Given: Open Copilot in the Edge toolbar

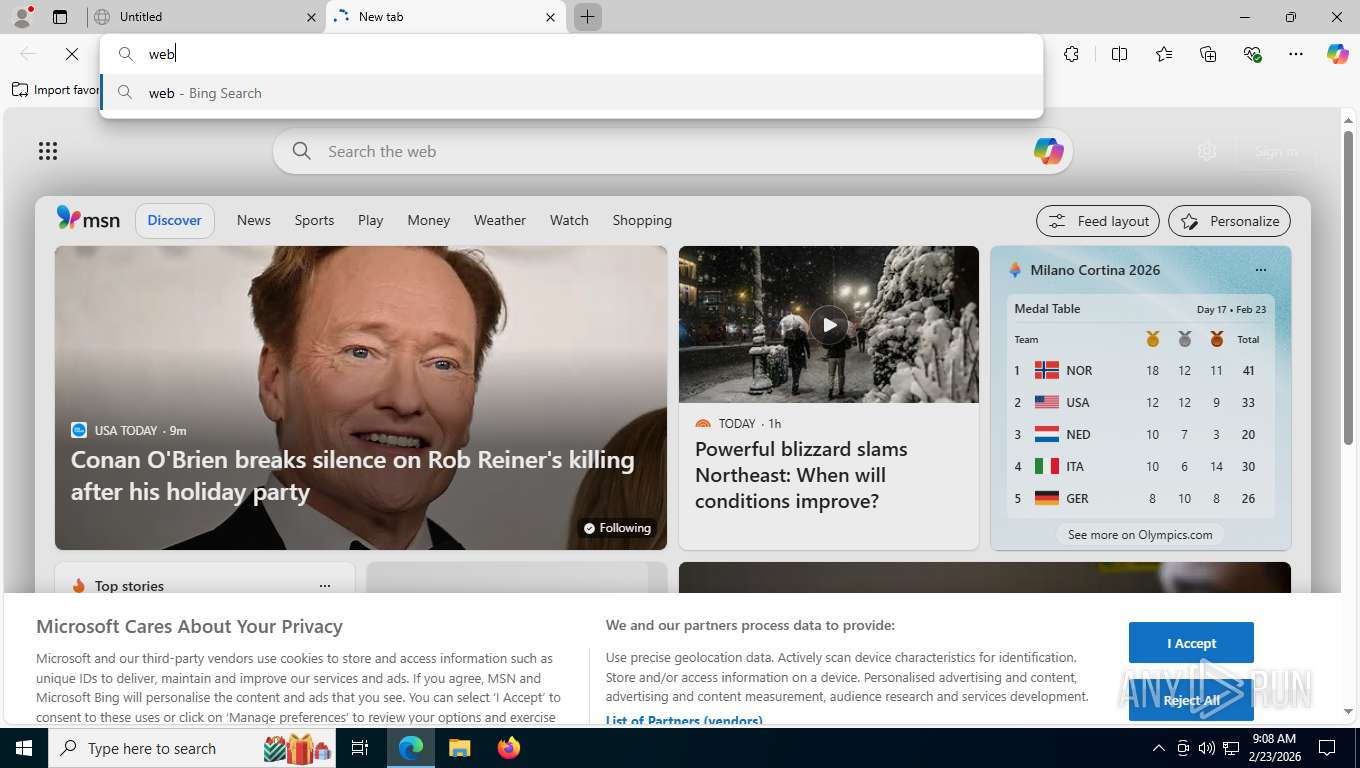Looking at the screenshot, I should tap(1338, 54).
